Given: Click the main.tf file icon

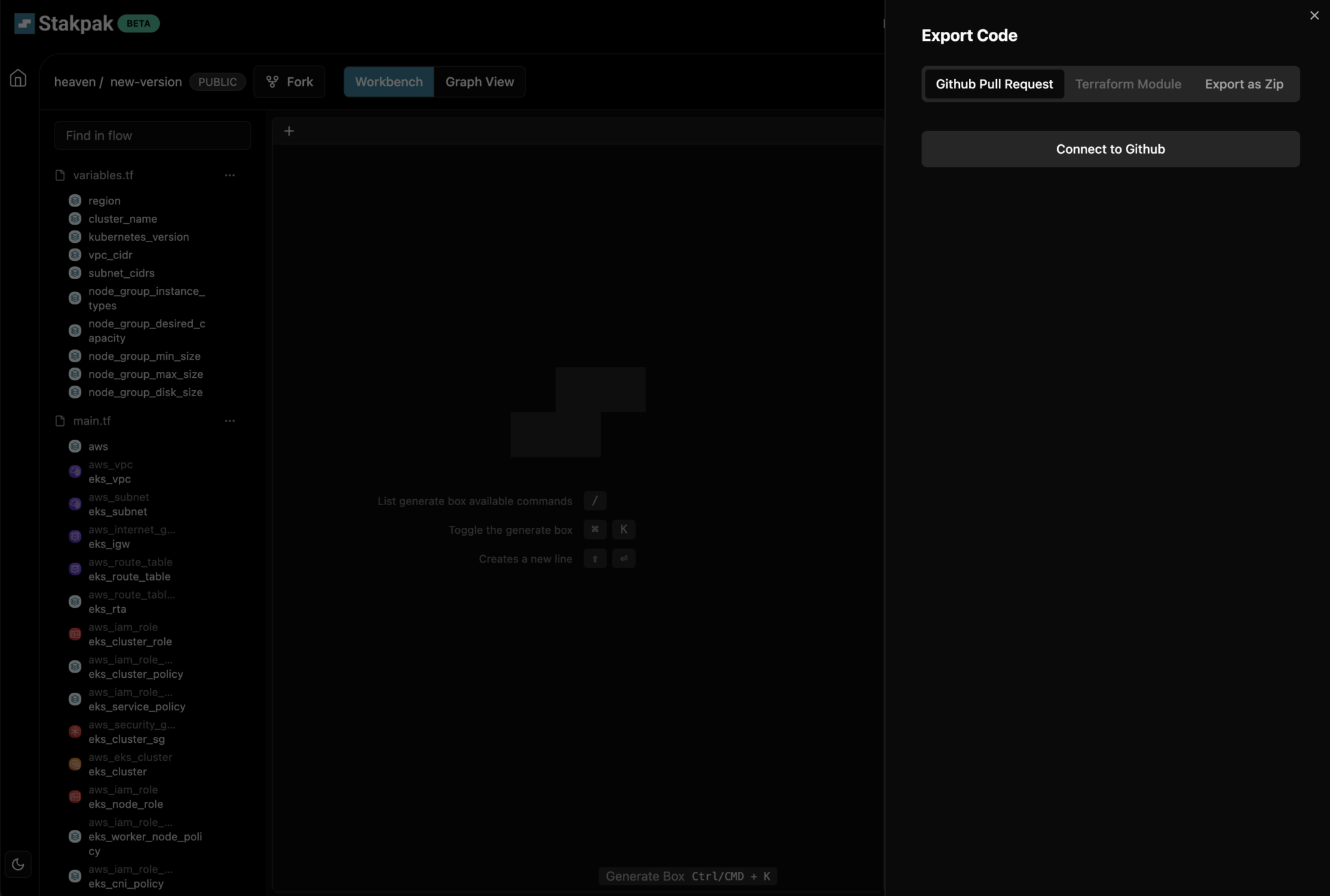Looking at the screenshot, I should 60,421.
